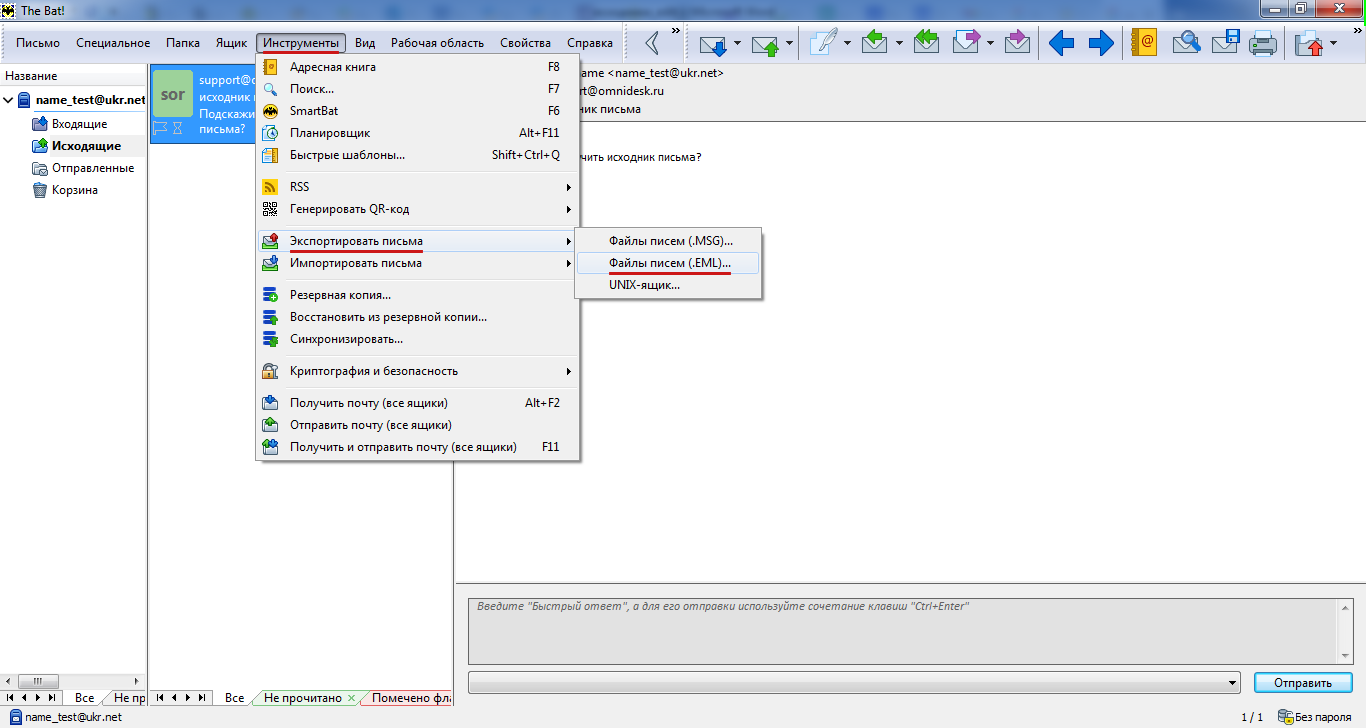
Task: Select Поиск... from Инструменты menu
Action: coord(418,89)
